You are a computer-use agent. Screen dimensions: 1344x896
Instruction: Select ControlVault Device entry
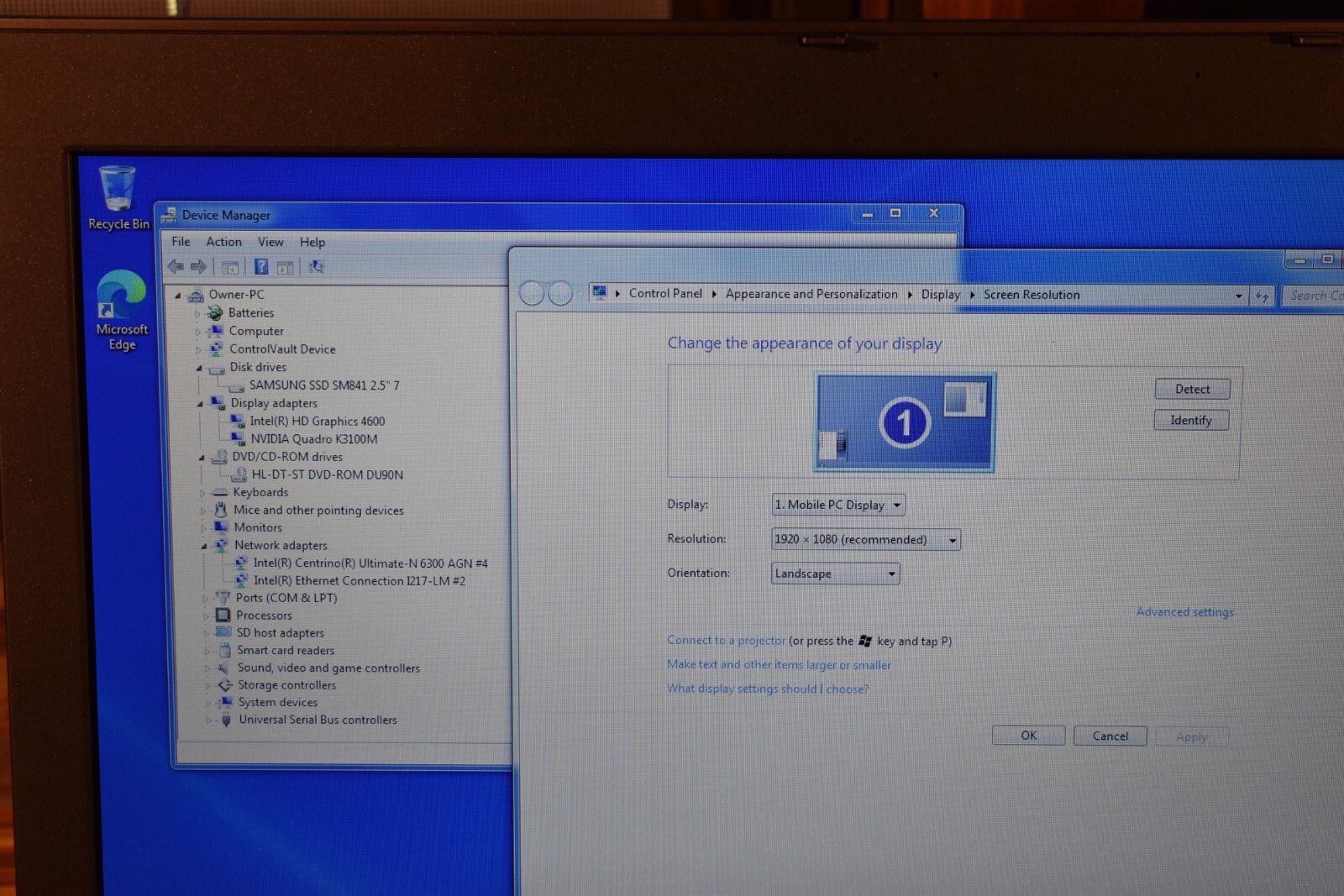pyautogui.click(x=282, y=349)
